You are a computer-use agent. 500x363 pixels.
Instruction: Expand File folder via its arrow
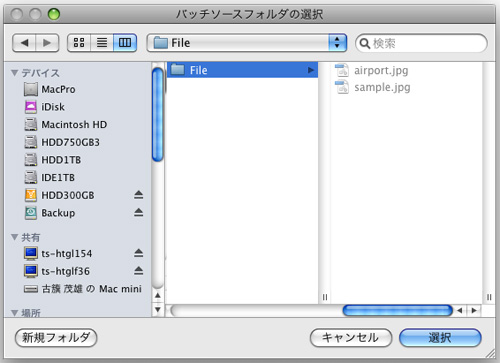pos(311,70)
